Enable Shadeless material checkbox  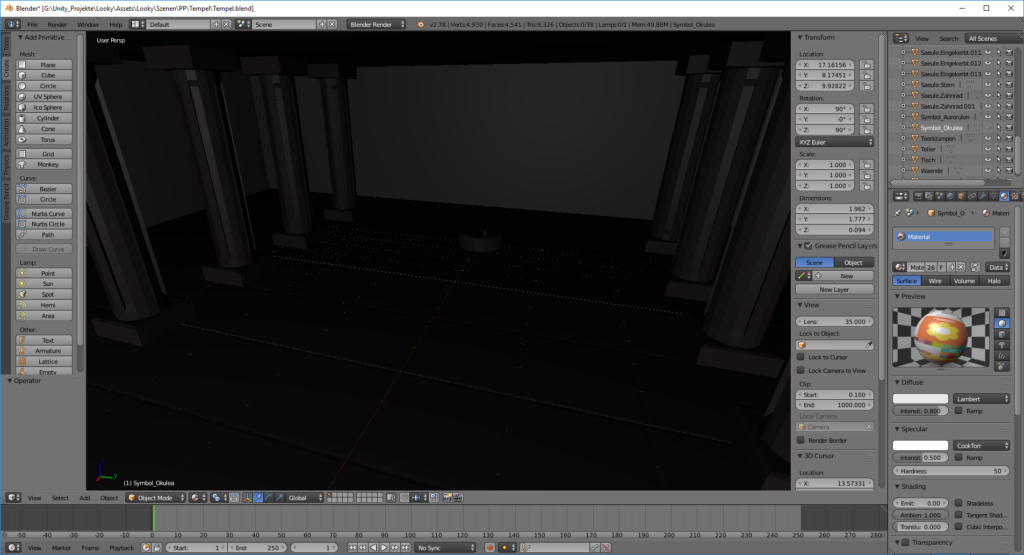click(x=959, y=503)
